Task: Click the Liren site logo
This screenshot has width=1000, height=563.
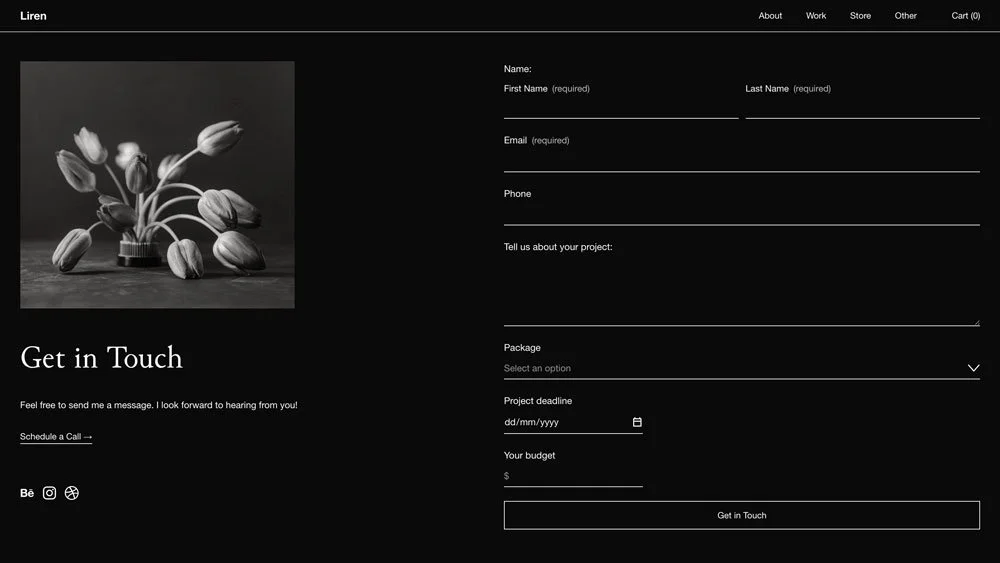Action: [33, 15]
